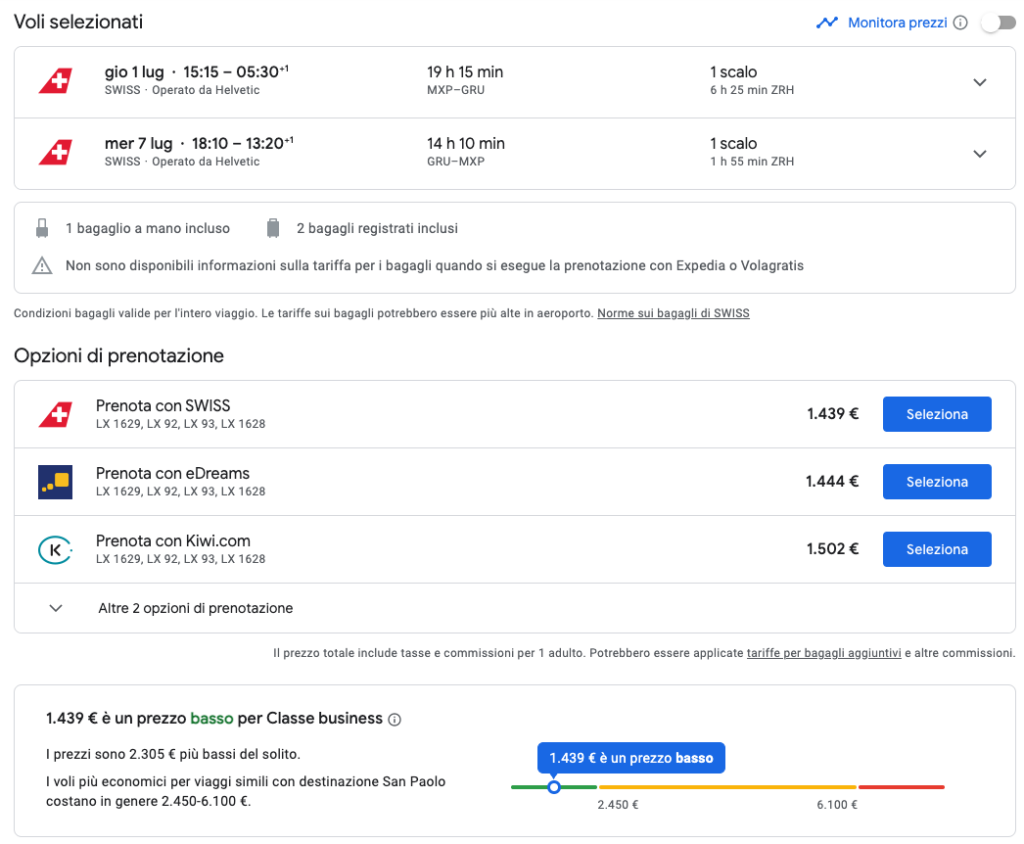
Task: Select booking with SWISS for 1.439 €
Action: click(x=937, y=414)
